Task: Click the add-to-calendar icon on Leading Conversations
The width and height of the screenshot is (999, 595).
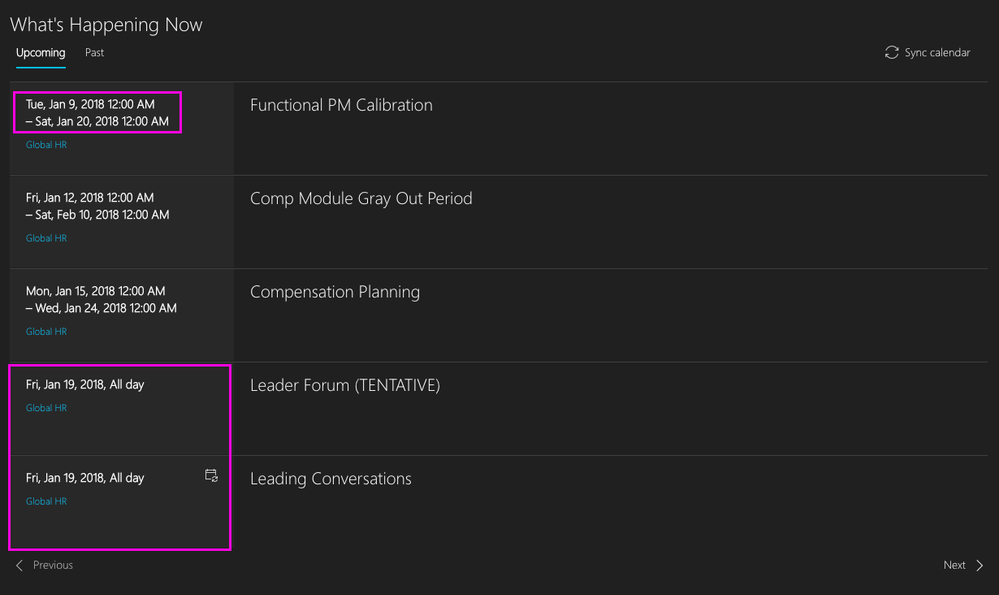Action: point(211,476)
